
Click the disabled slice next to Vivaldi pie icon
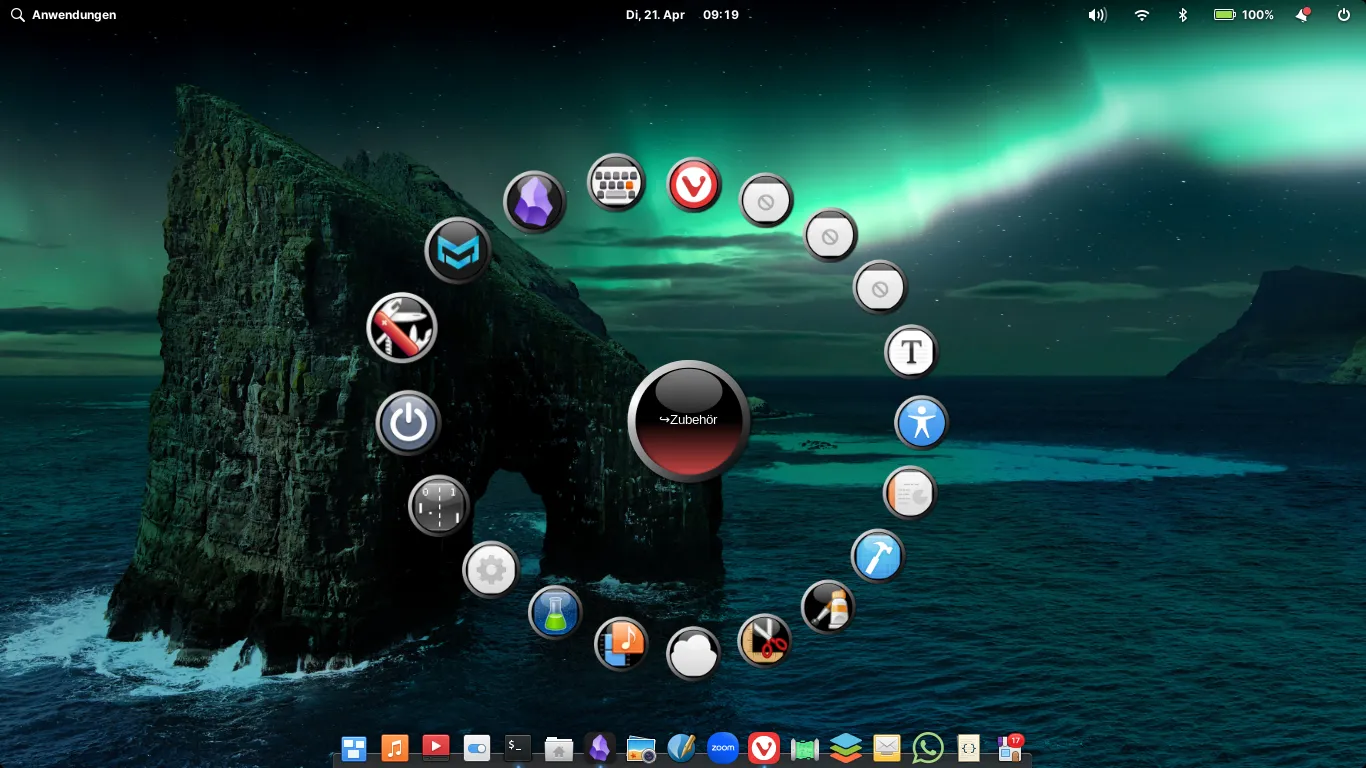(766, 201)
